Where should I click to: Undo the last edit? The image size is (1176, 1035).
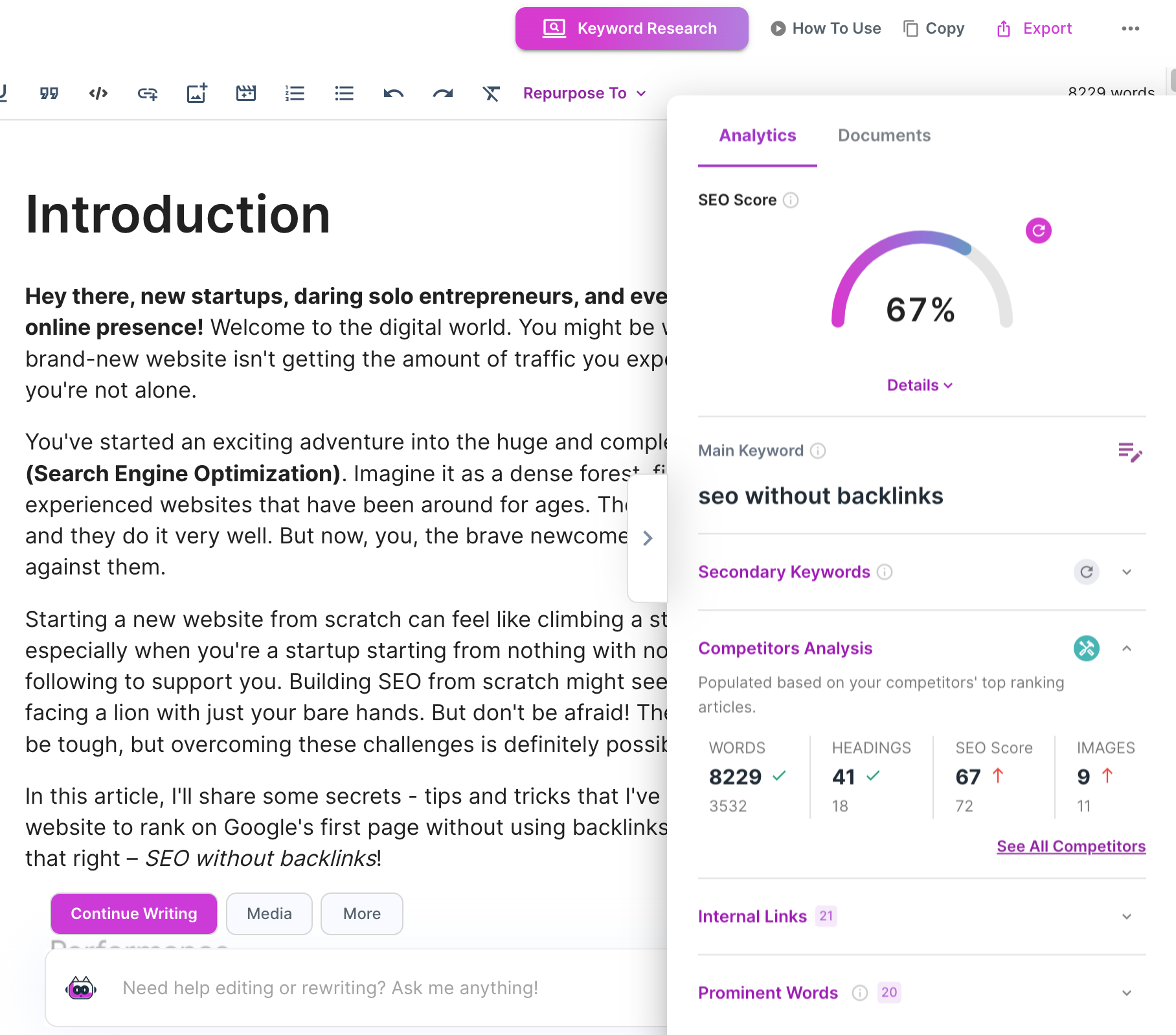(394, 93)
